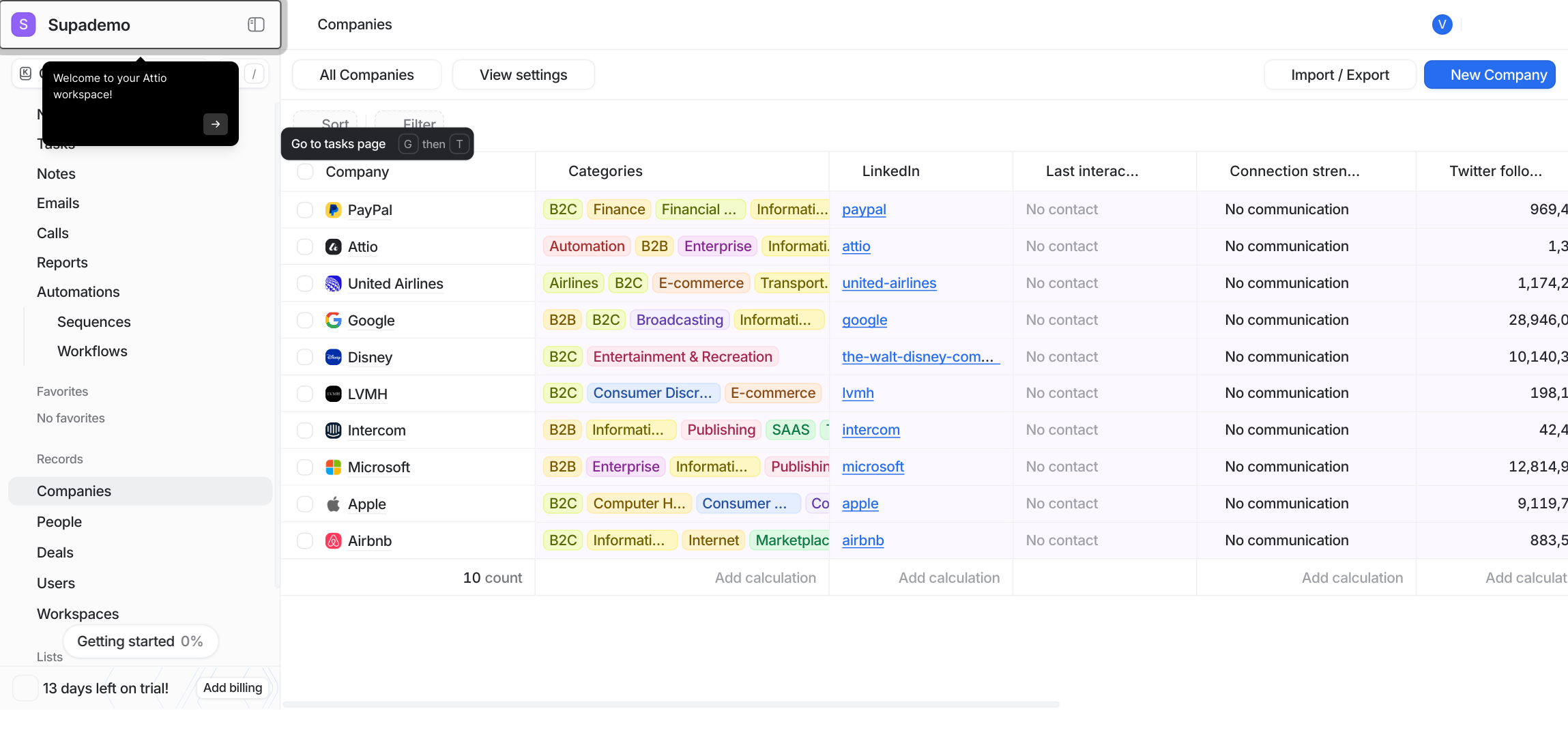1568x737 pixels.
Task: Click the horizontal scrollbar at bottom
Action: [671, 704]
